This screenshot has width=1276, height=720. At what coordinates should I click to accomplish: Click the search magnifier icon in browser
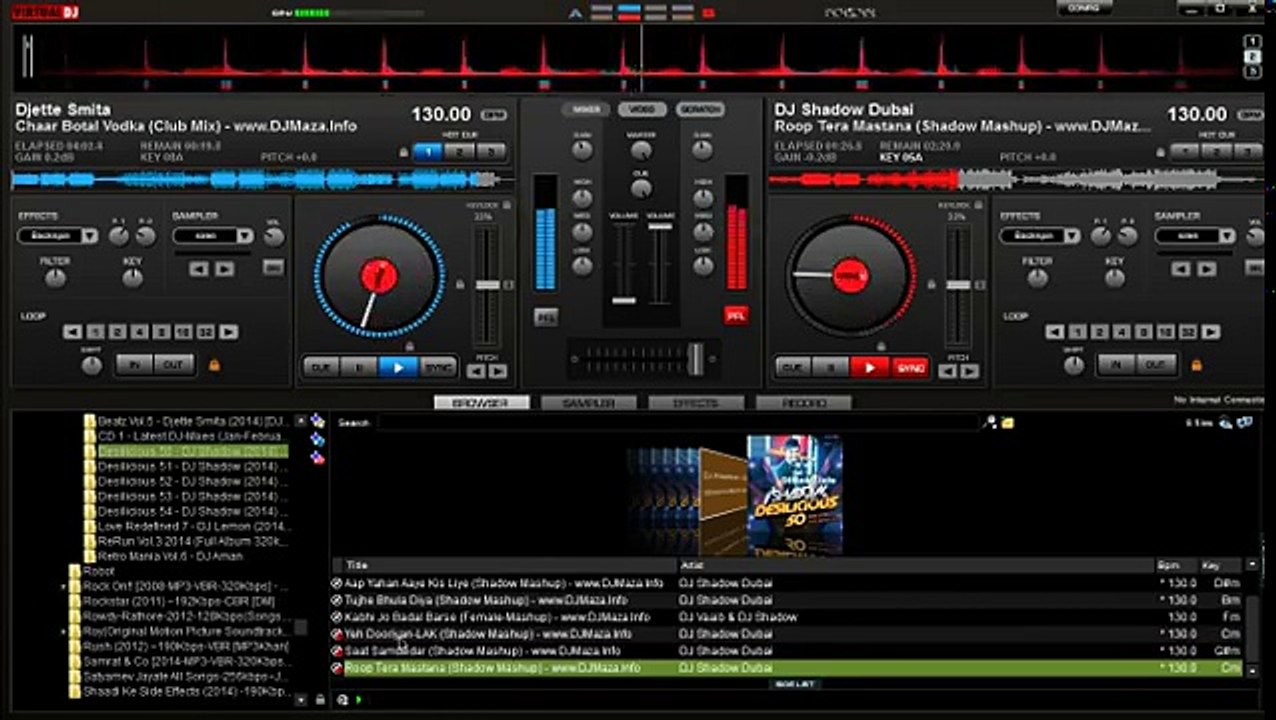pyautogui.click(x=989, y=422)
